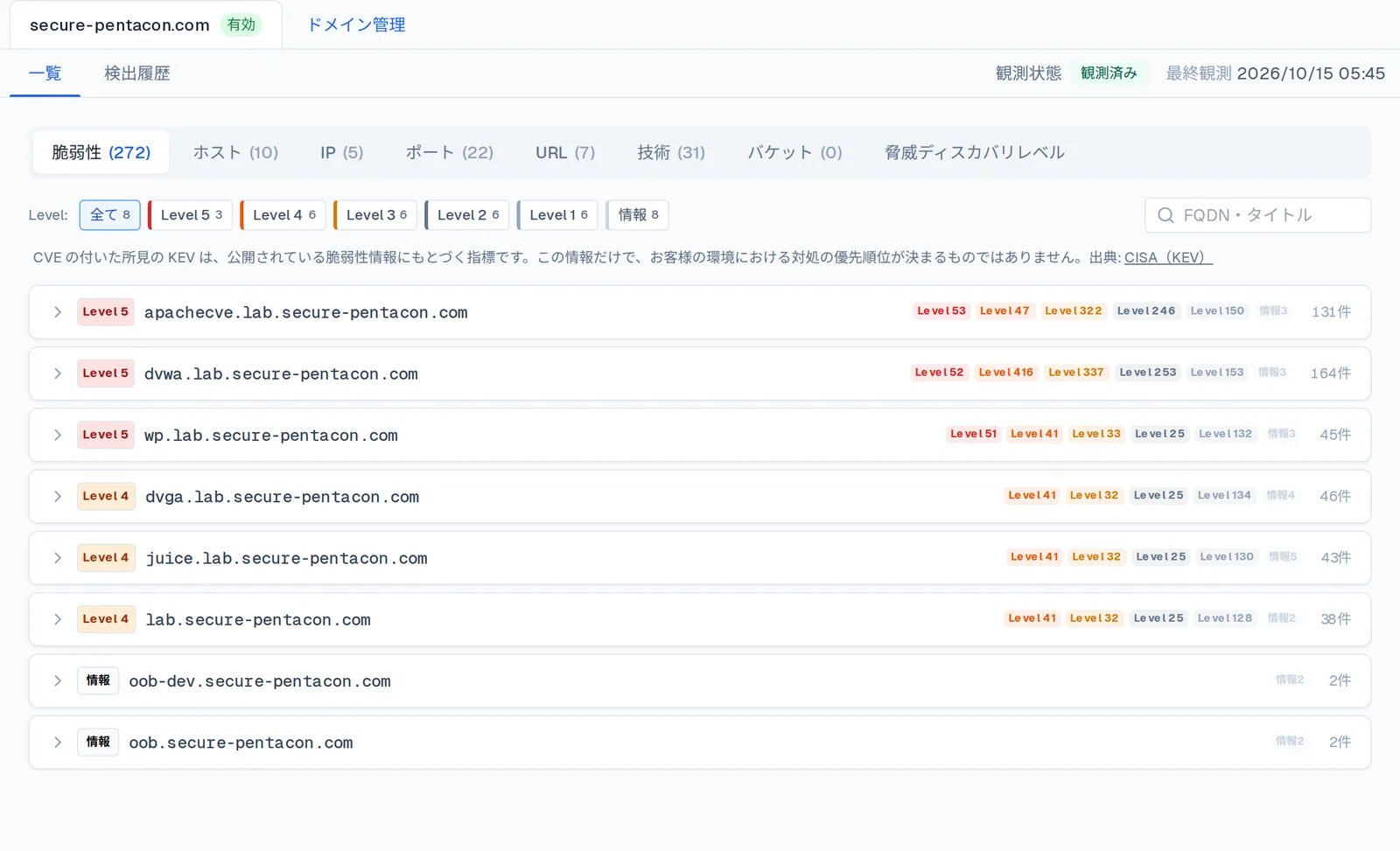Filter by Level 2
Viewport: 1400px width, 851px height.
(x=467, y=215)
